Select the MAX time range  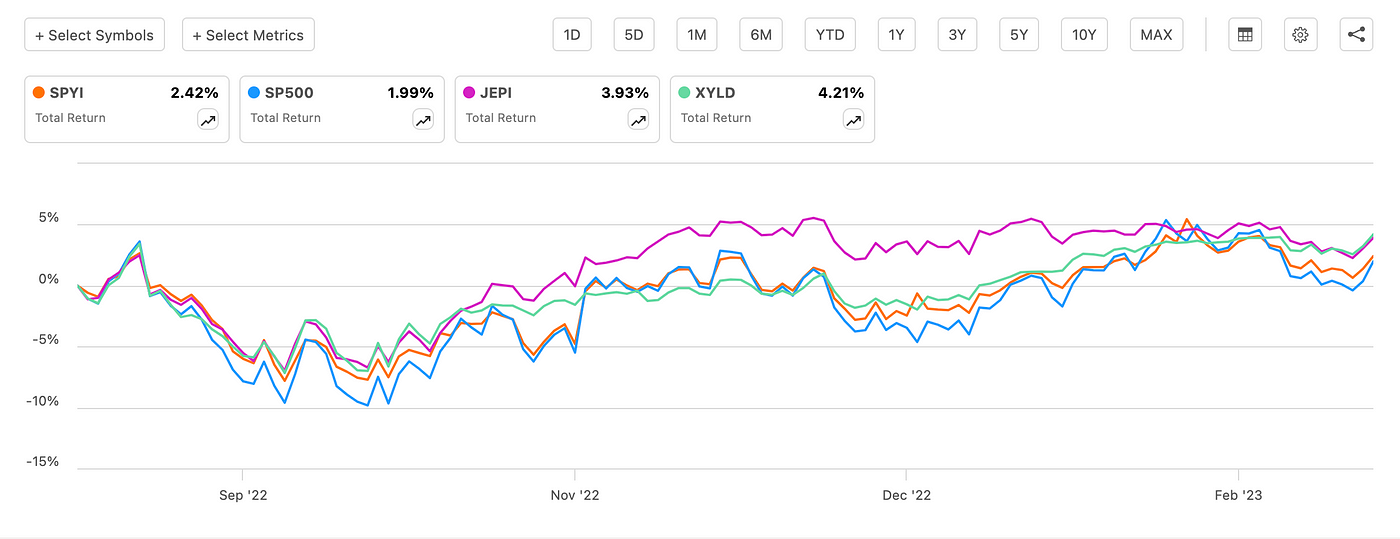pyautogui.click(x=1157, y=35)
